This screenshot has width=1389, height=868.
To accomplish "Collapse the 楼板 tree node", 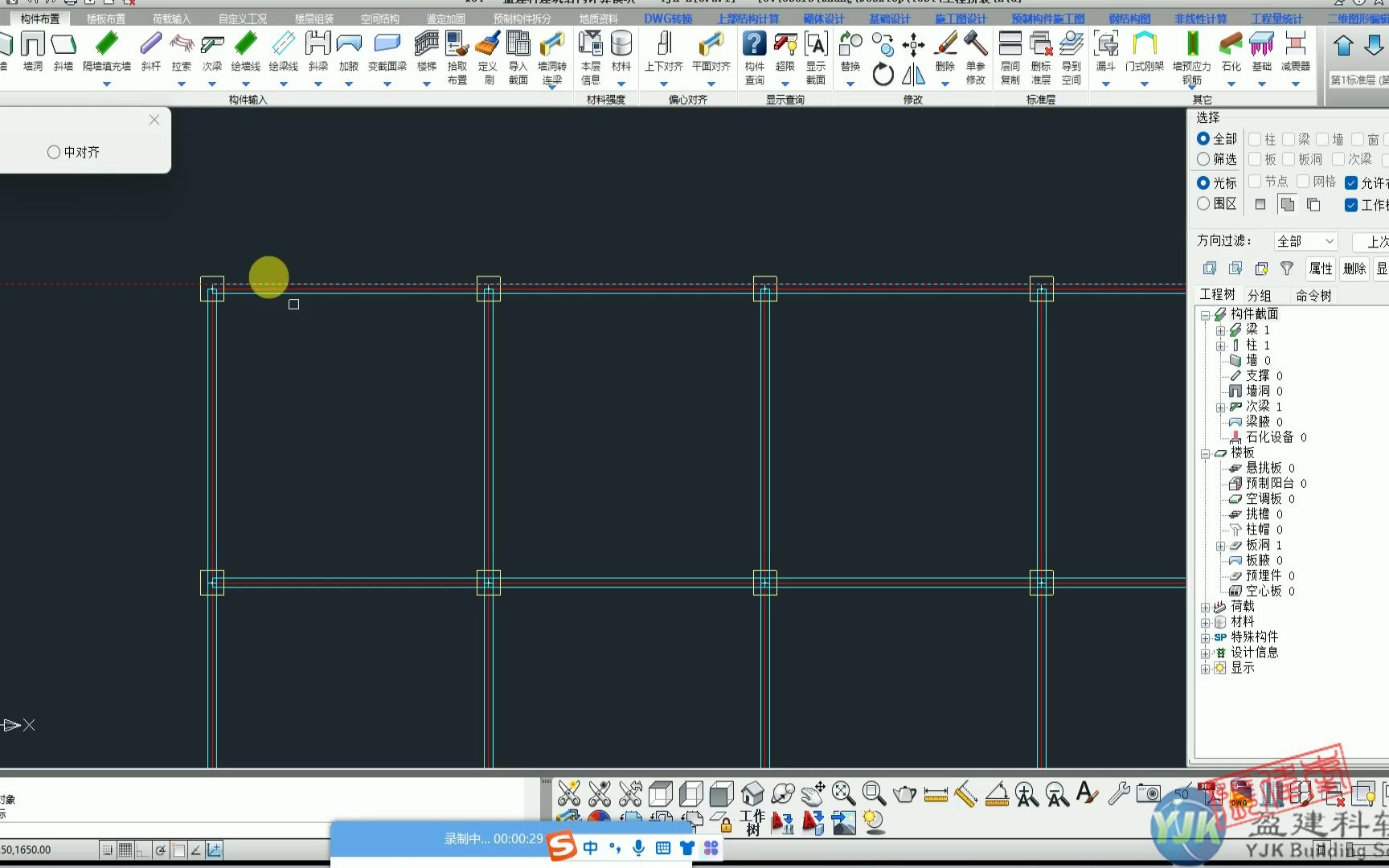I will (1206, 453).
